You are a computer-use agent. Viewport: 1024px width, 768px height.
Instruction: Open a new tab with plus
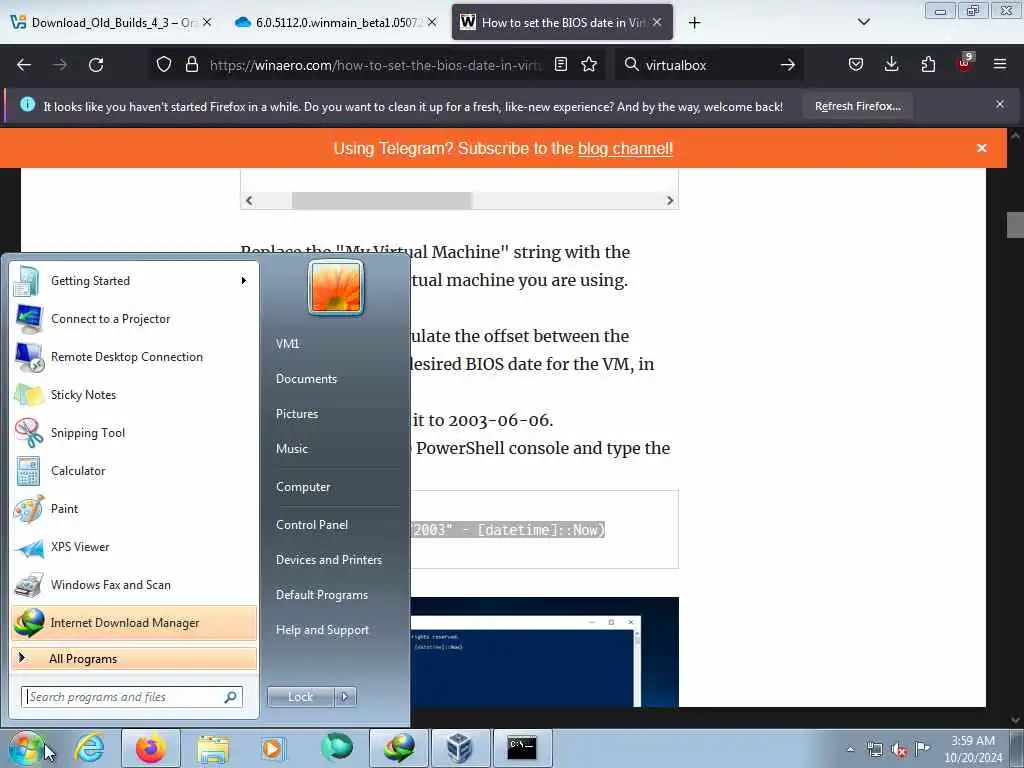[x=694, y=23]
